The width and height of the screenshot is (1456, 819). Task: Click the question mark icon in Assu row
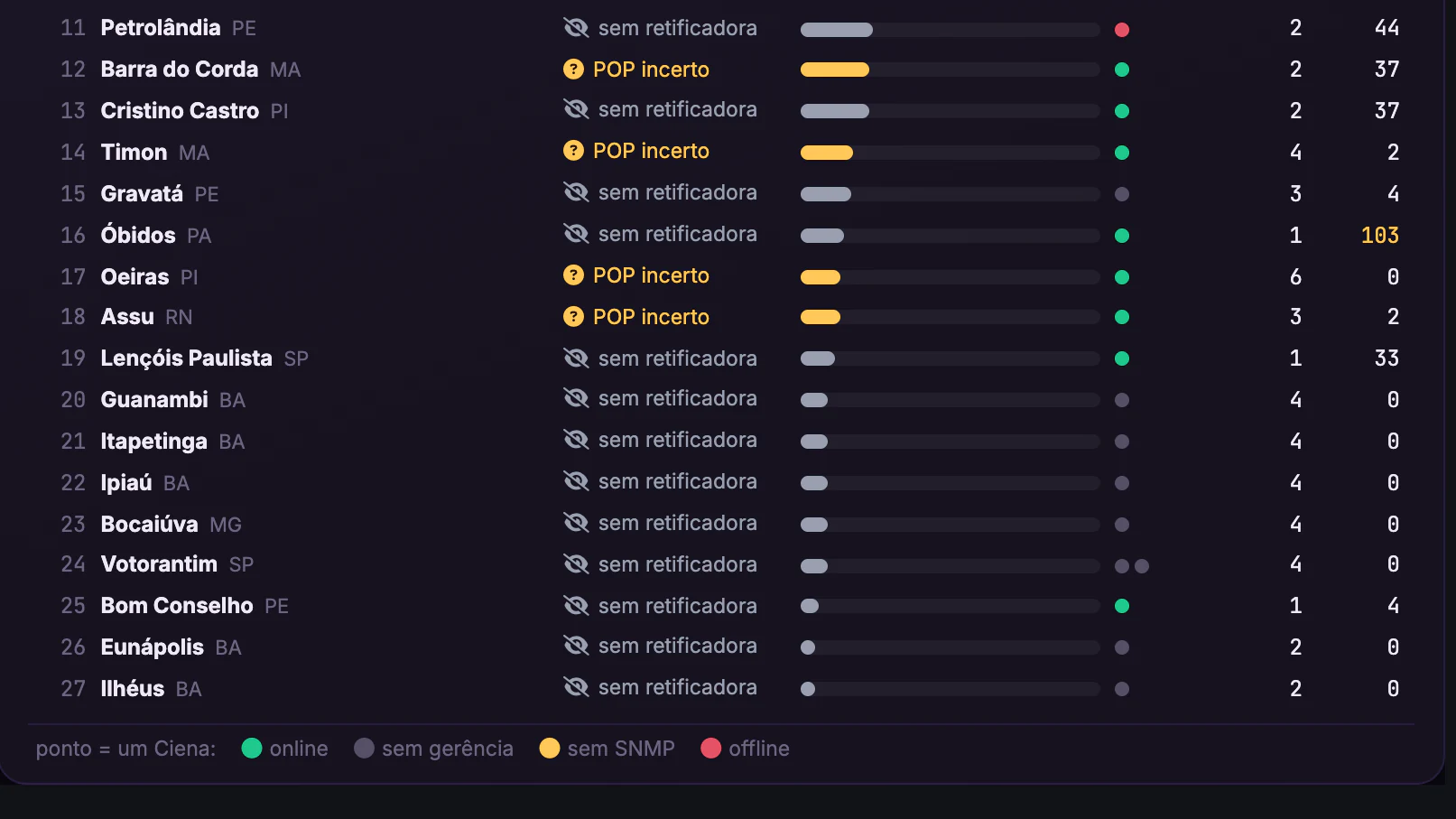[x=573, y=316]
